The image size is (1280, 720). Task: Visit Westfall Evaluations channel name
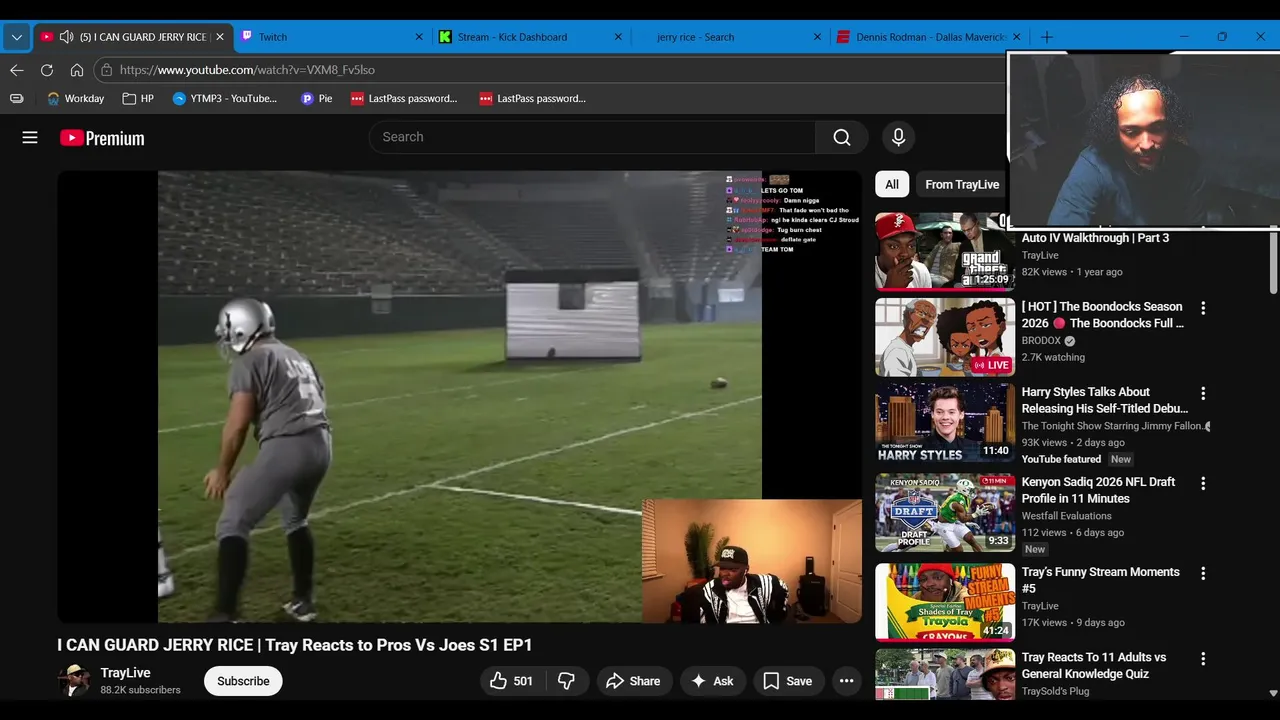(1066, 516)
